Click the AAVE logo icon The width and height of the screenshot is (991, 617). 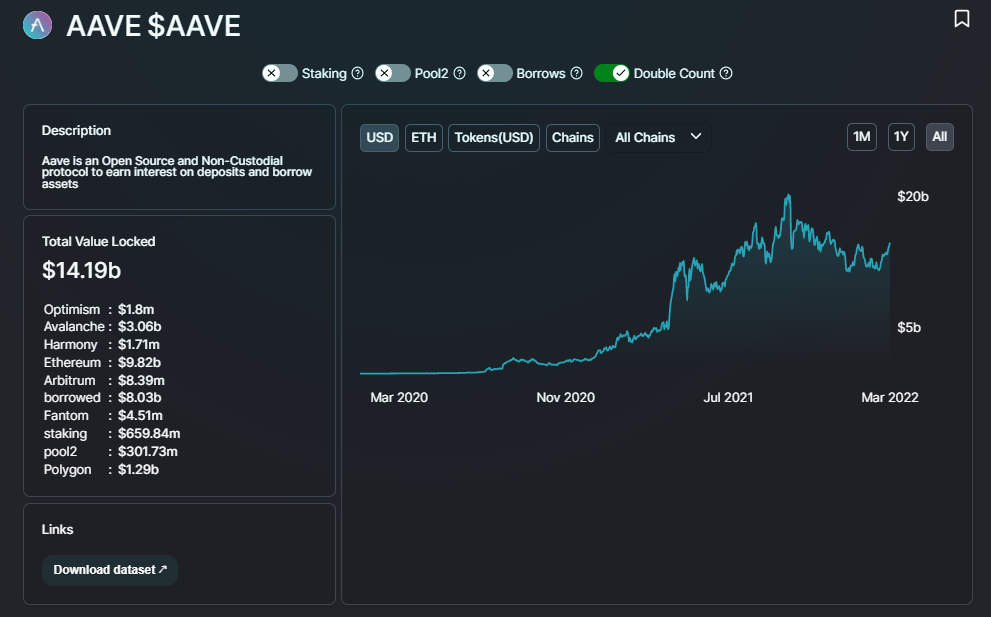pyautogui.click(x=37, y=25)
